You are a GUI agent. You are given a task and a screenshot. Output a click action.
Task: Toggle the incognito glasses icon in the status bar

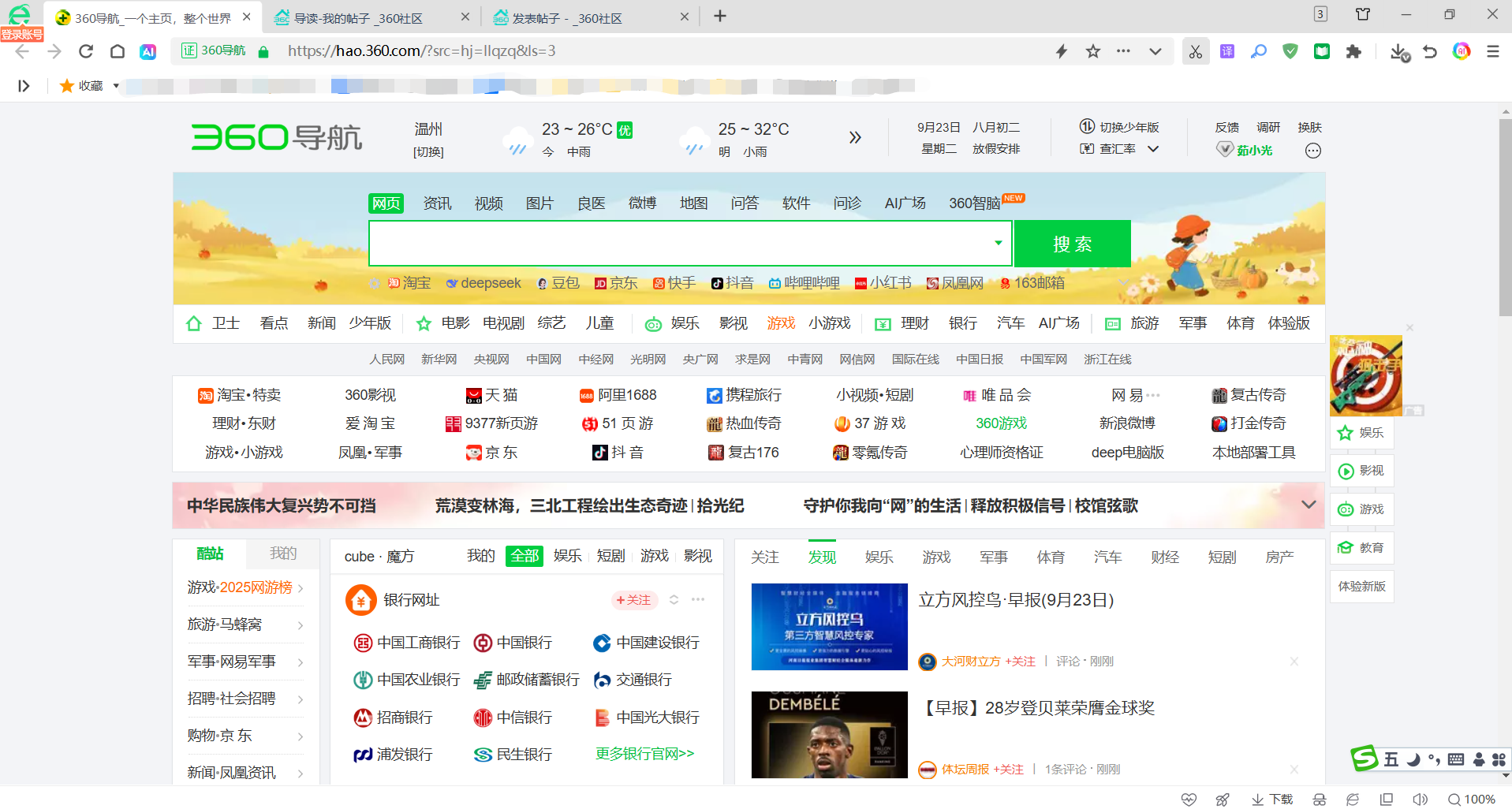click(x=1319, y=798)
